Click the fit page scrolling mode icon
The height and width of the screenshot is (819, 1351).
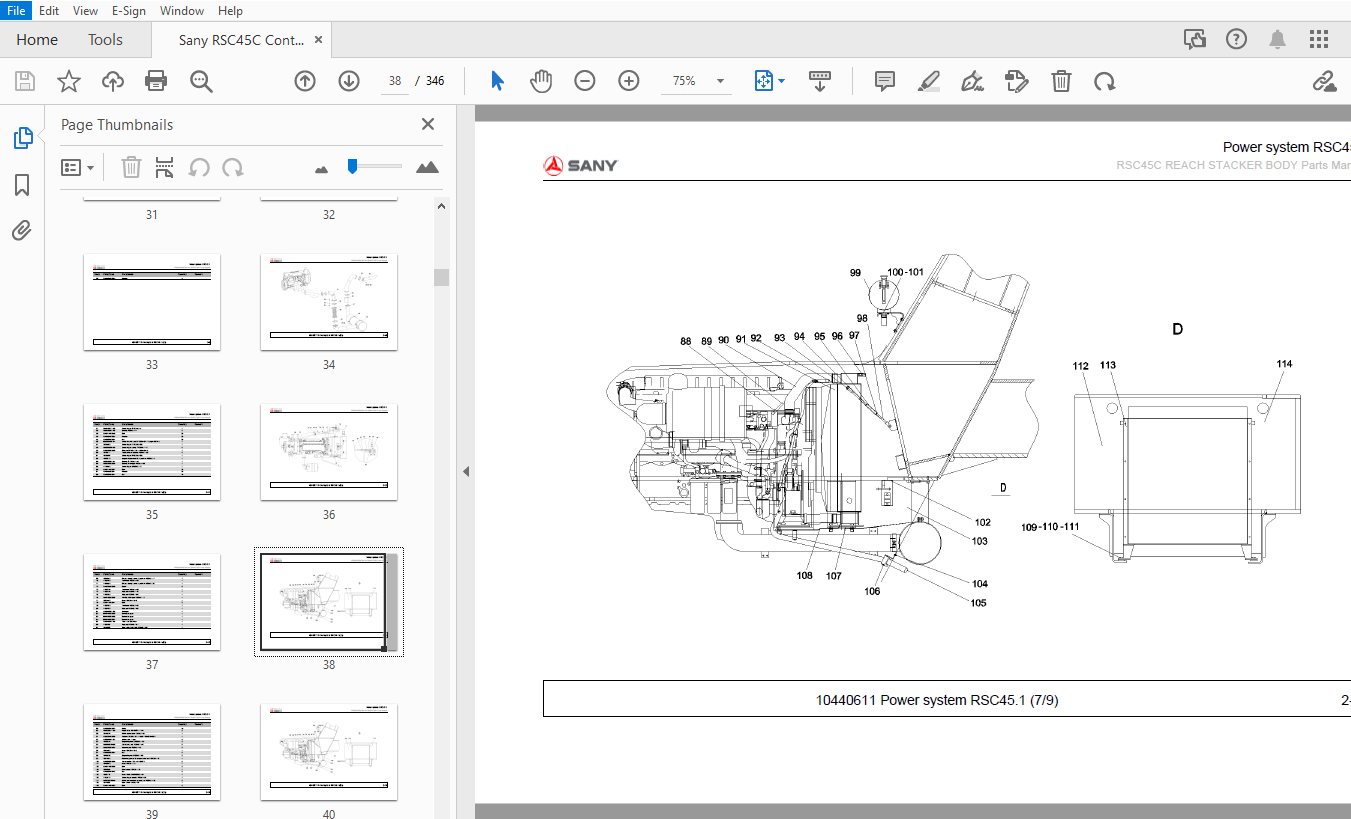pos(763,81)
